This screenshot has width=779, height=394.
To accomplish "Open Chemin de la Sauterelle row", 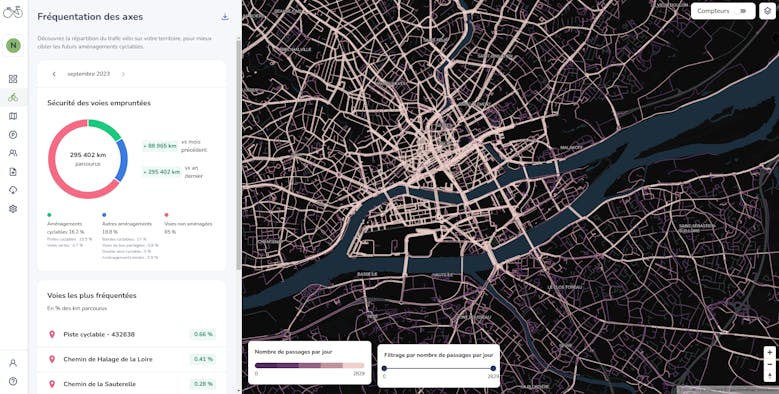I will pyautogui.click(x=132, y=384).
